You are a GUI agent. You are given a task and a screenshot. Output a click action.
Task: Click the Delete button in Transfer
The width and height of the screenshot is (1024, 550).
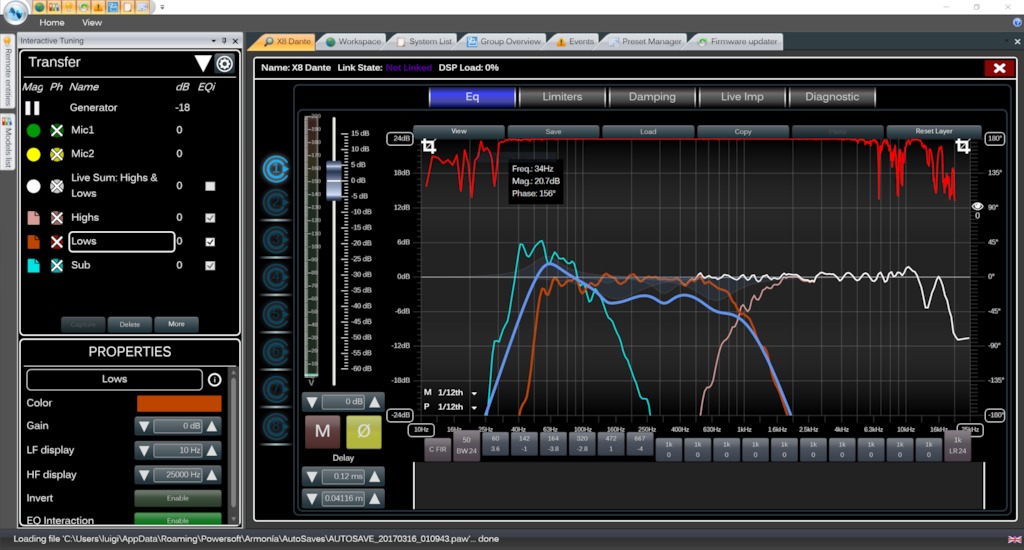click(129, 325)
